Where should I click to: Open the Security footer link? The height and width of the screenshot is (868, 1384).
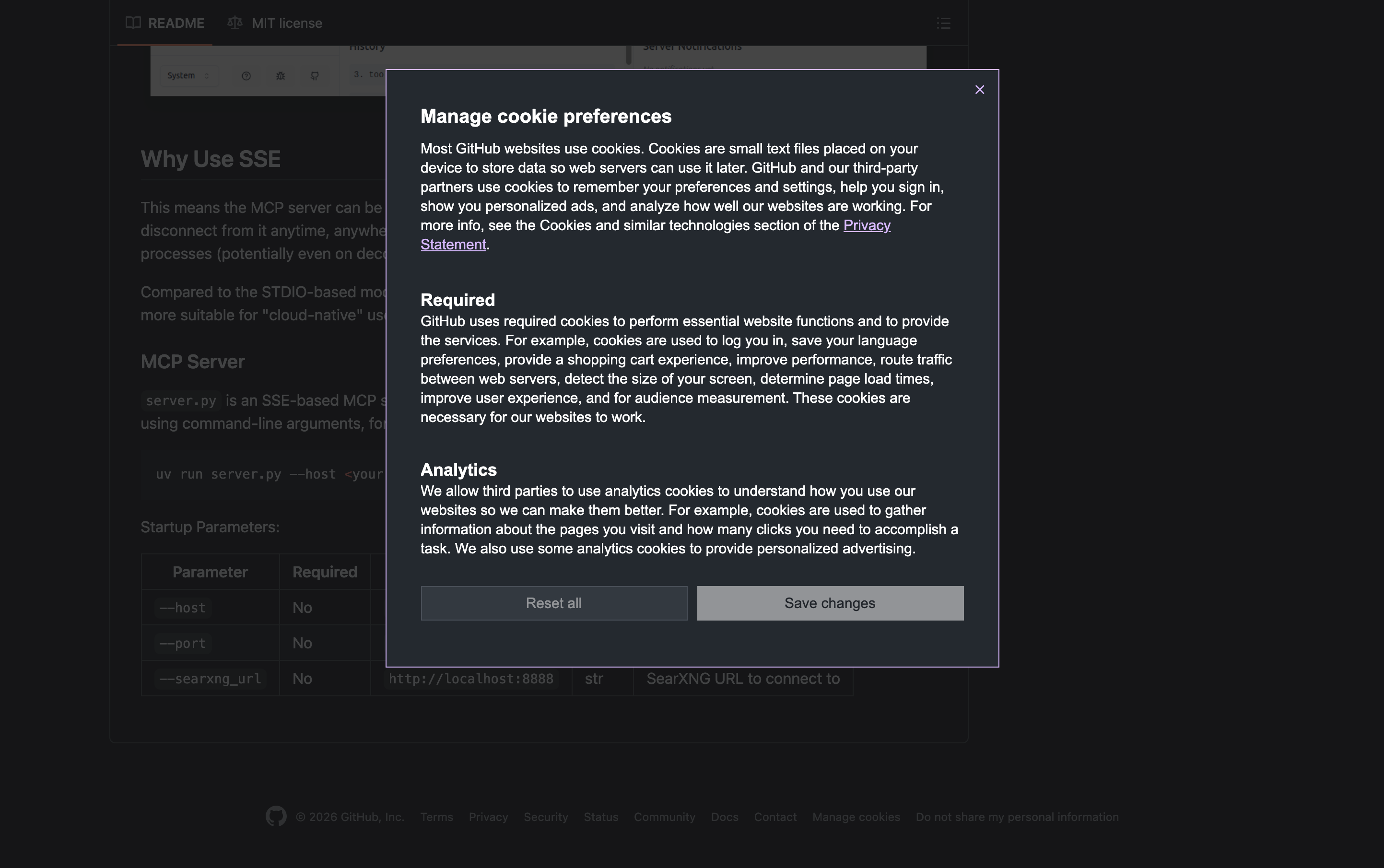point(545,817)
